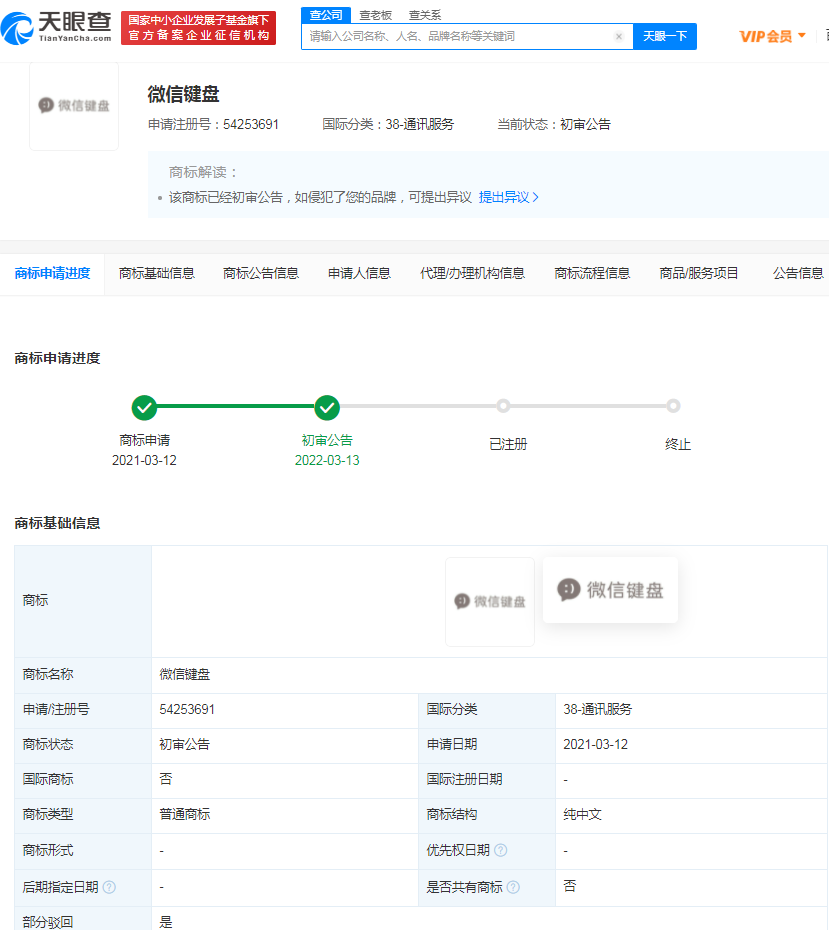Click the 微信键盘 trademark thumbnail in header

click(x=74, y=106)
